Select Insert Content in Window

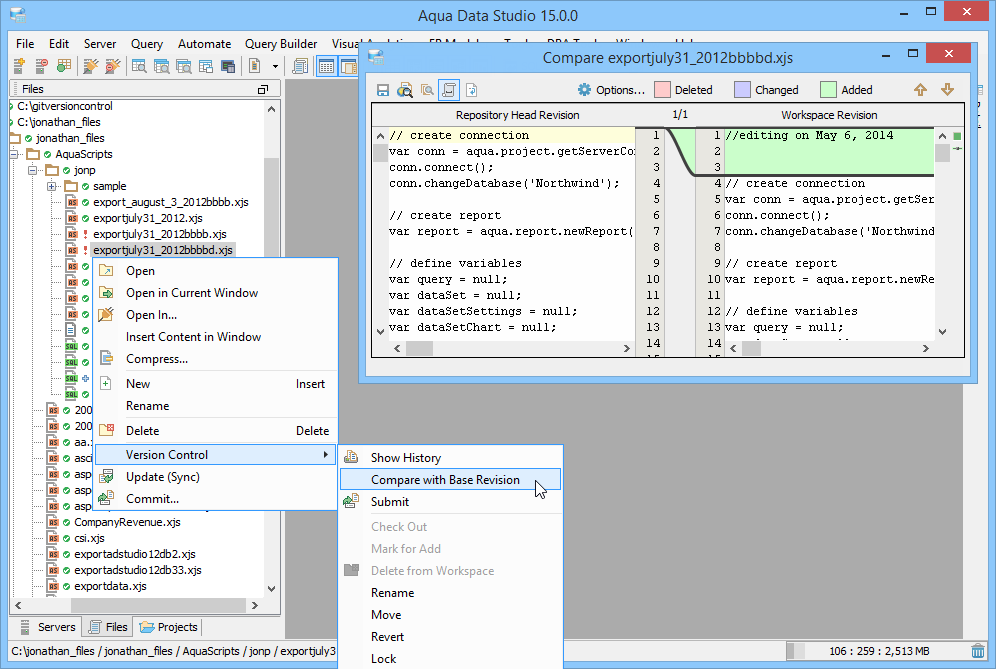(x=216, y=337)
